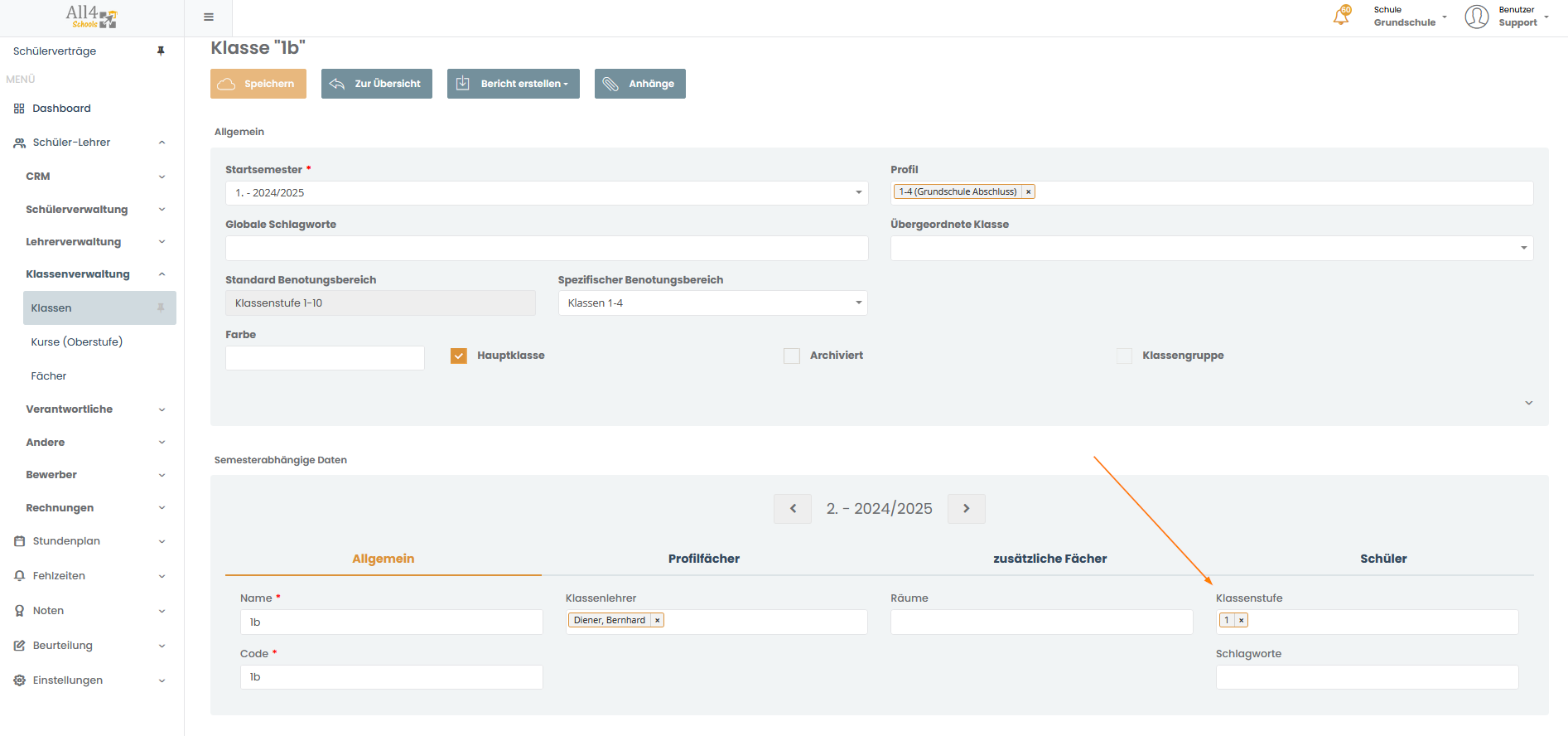Viewport: 1568px width, 736px height.
Task: Uncheck the Hauptklasse checkbox
Action: tap(459, 356)
